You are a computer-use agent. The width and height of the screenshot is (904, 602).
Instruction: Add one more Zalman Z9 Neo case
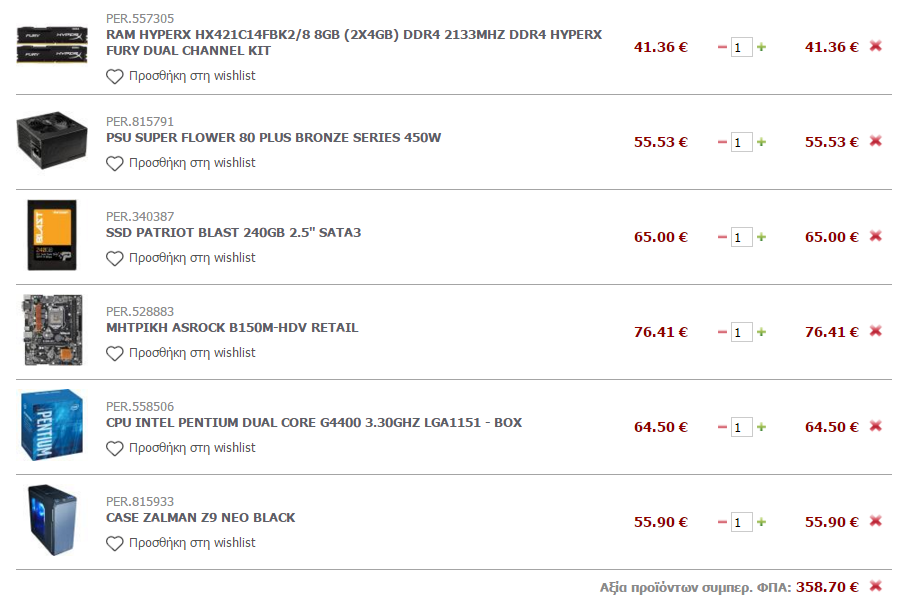click(762, 522)
